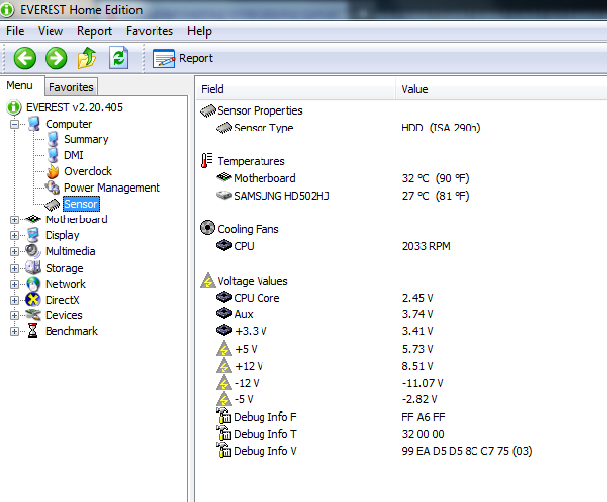The image size is (607, 502).
Task: Expand the Storage tree node
Action: pyautogui.click(x=14, y=268)
